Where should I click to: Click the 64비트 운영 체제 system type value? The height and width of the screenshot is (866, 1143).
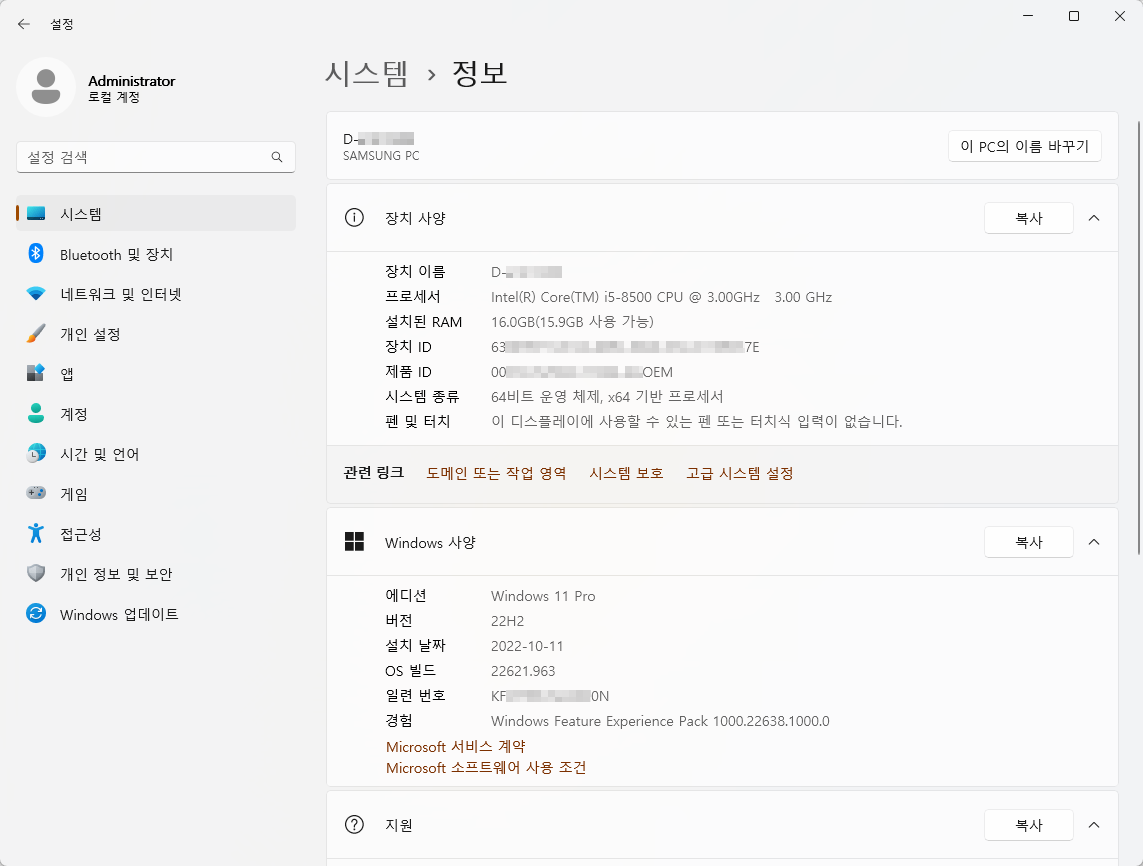click(x=606, y=397)
